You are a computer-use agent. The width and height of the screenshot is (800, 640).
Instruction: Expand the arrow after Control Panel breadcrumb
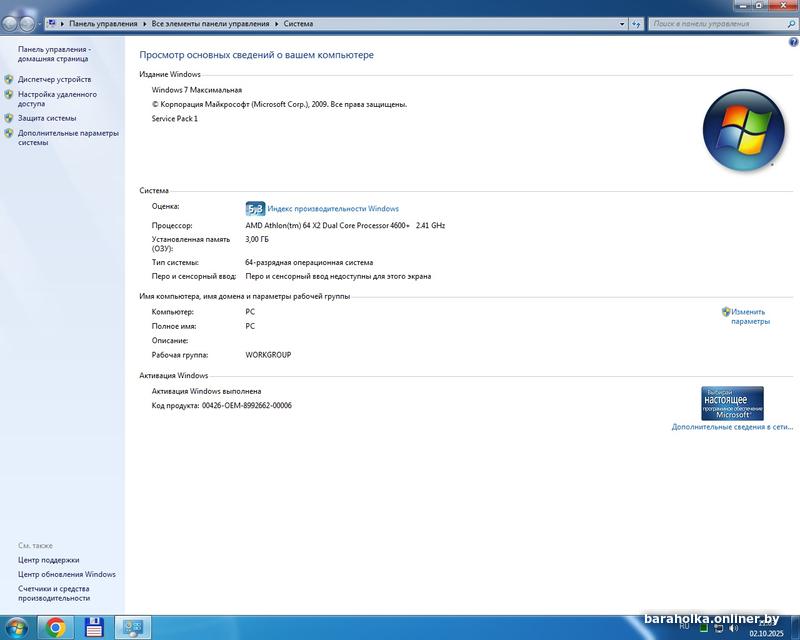pos(145,23)
